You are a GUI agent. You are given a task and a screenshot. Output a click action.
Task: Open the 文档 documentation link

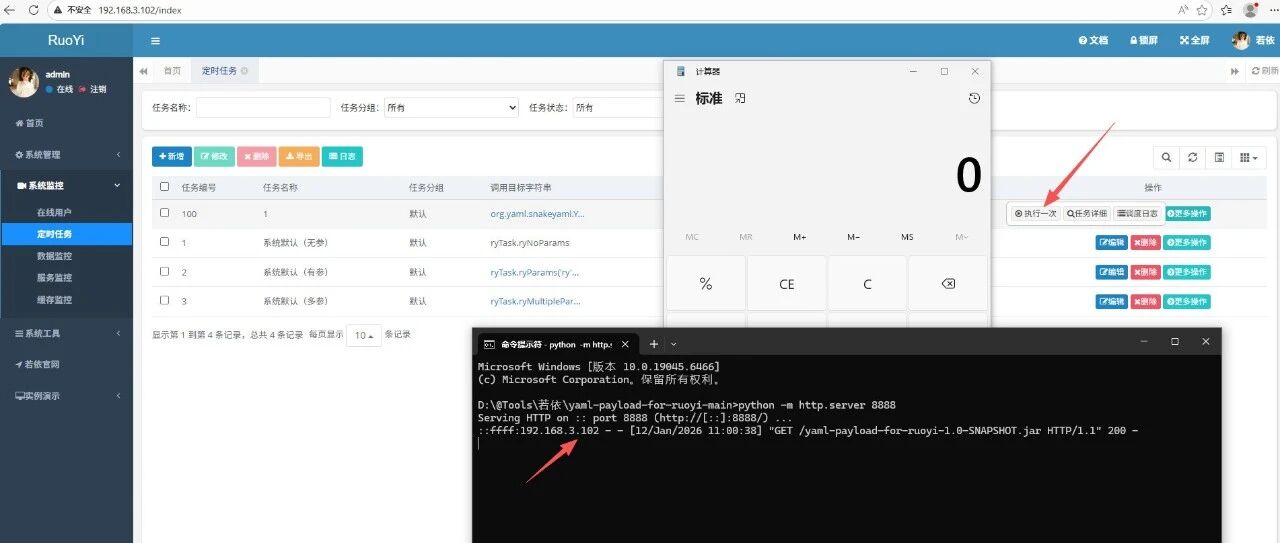click(1093, 41)
